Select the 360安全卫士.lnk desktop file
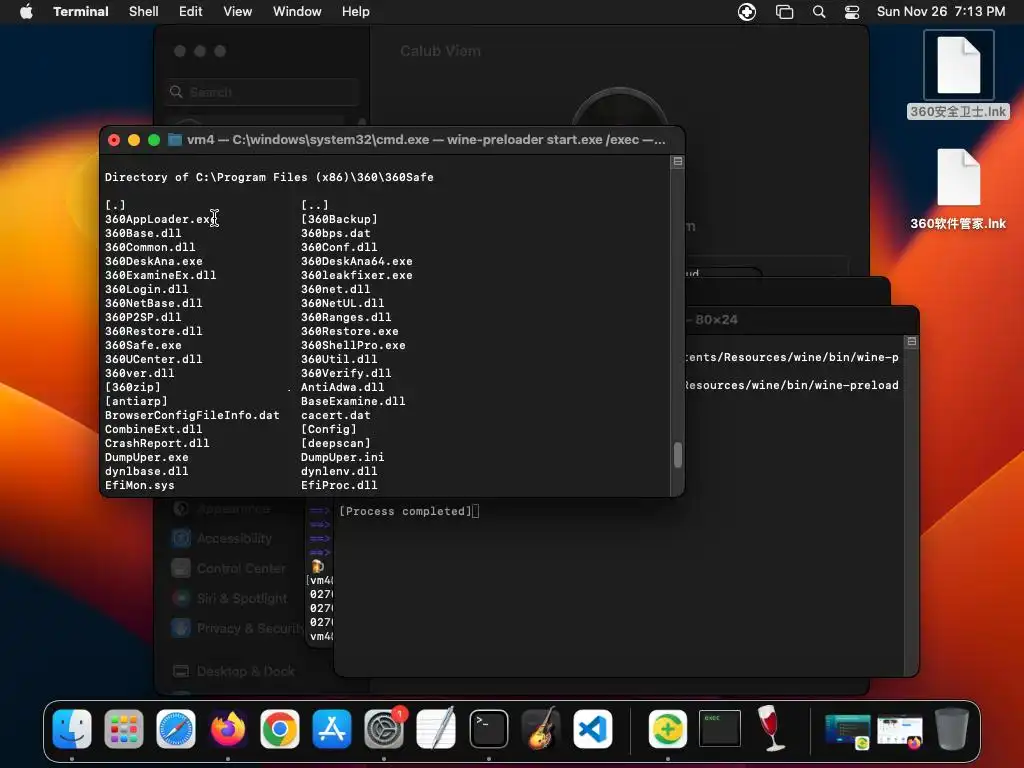This screenshot has width=1024, height=768. [x=958, y=75]
